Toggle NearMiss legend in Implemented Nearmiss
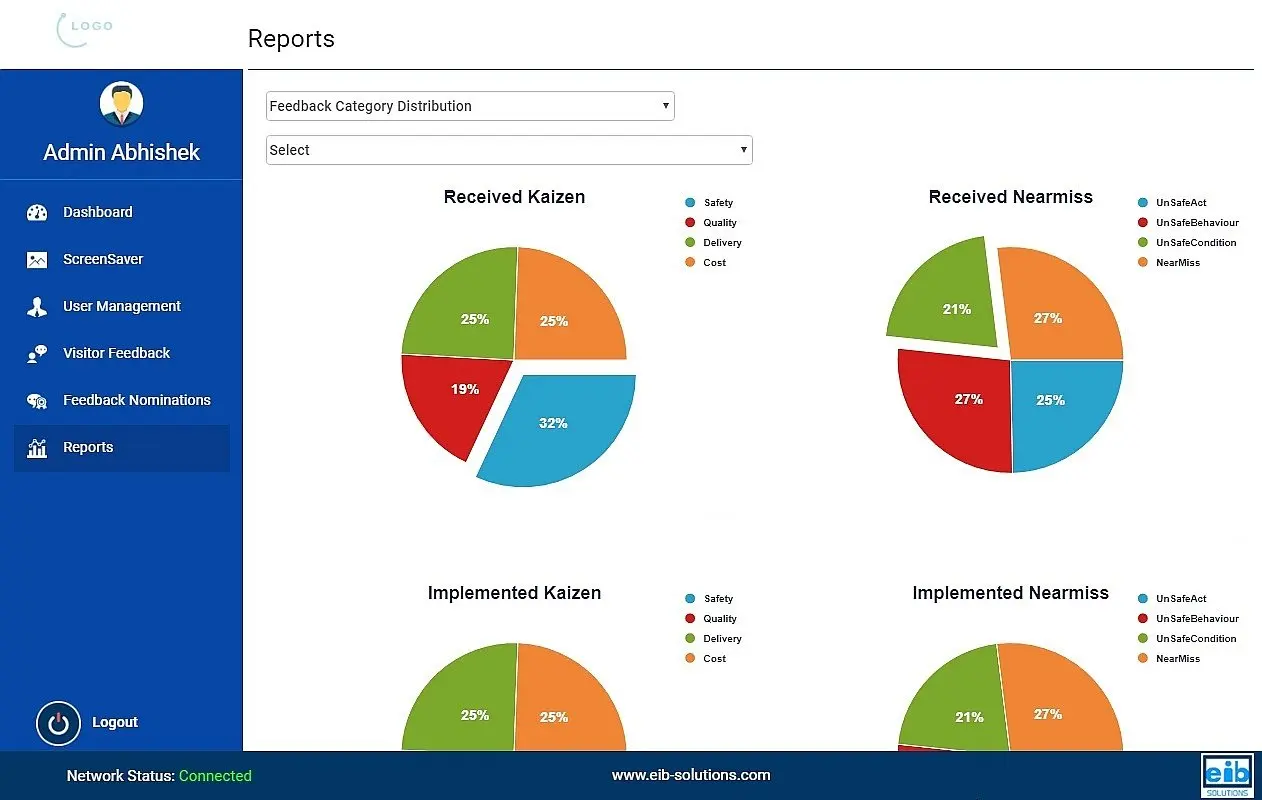The height and width of the screenshot is (800, 1262). pyautogui.click(x=1169, y=659)
